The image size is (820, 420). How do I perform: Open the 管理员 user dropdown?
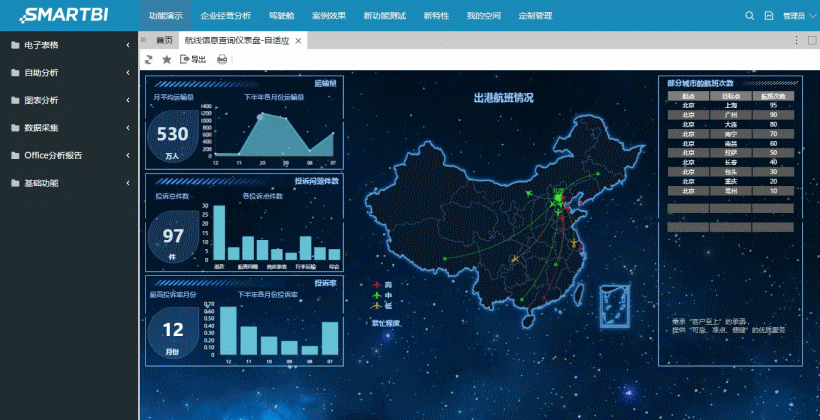tap(796, 16)
